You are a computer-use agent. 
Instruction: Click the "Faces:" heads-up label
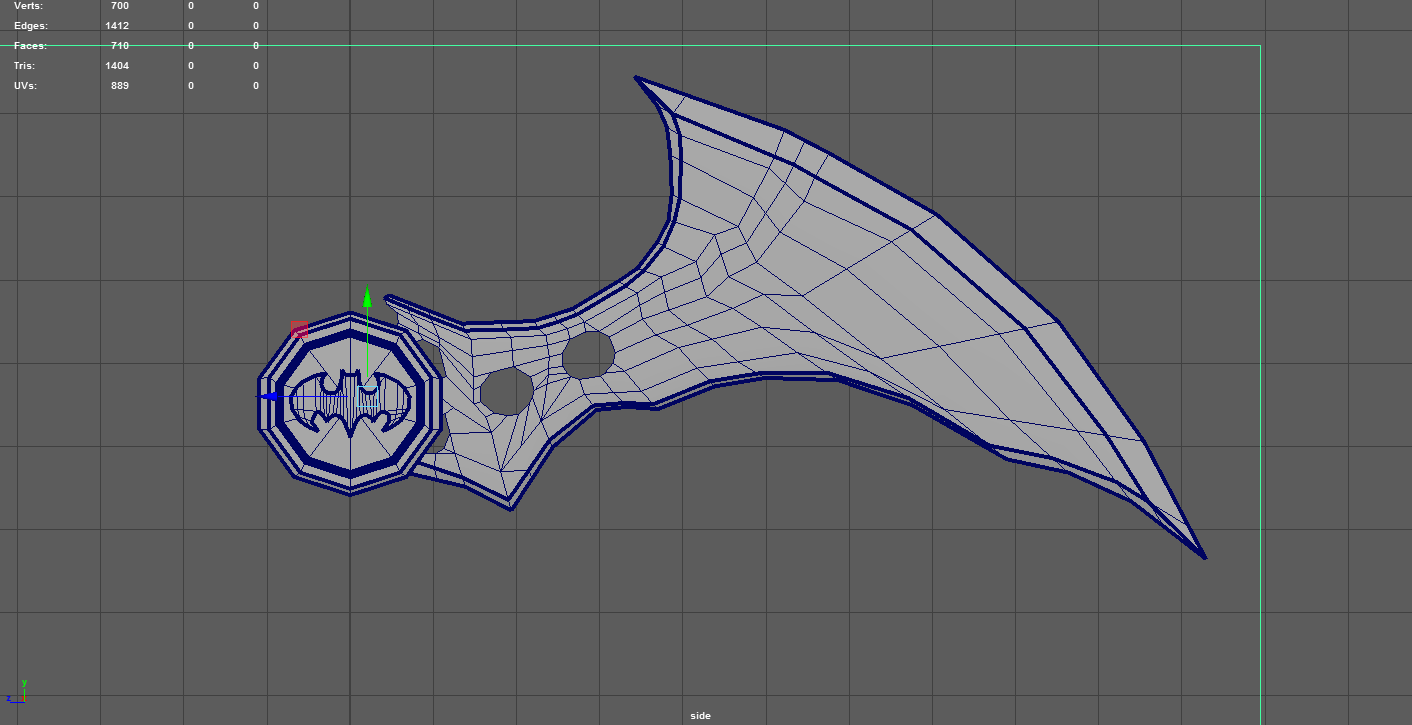pyautogui.click(x=30, y=46)
